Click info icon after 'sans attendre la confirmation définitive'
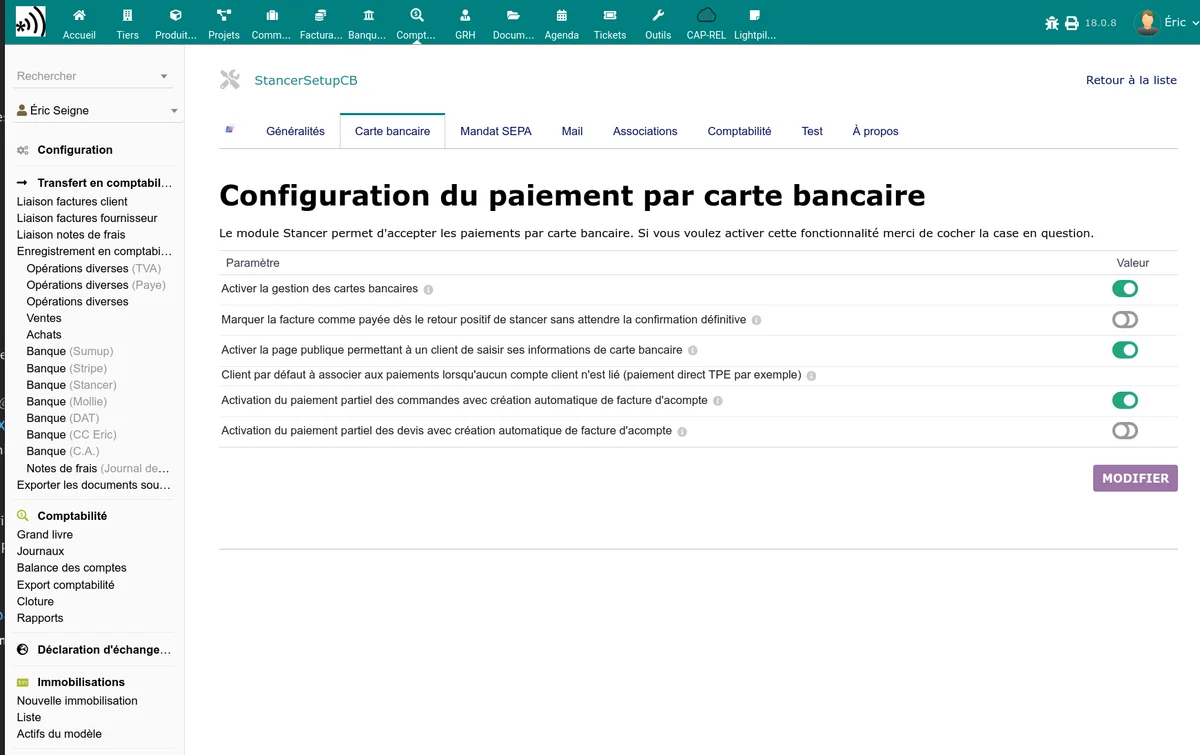This screenshot has height=755, width=1200. click(x=756, y=320)
